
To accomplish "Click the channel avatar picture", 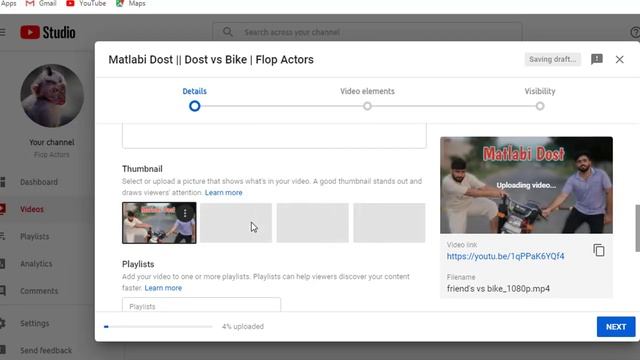I will 52,96.
